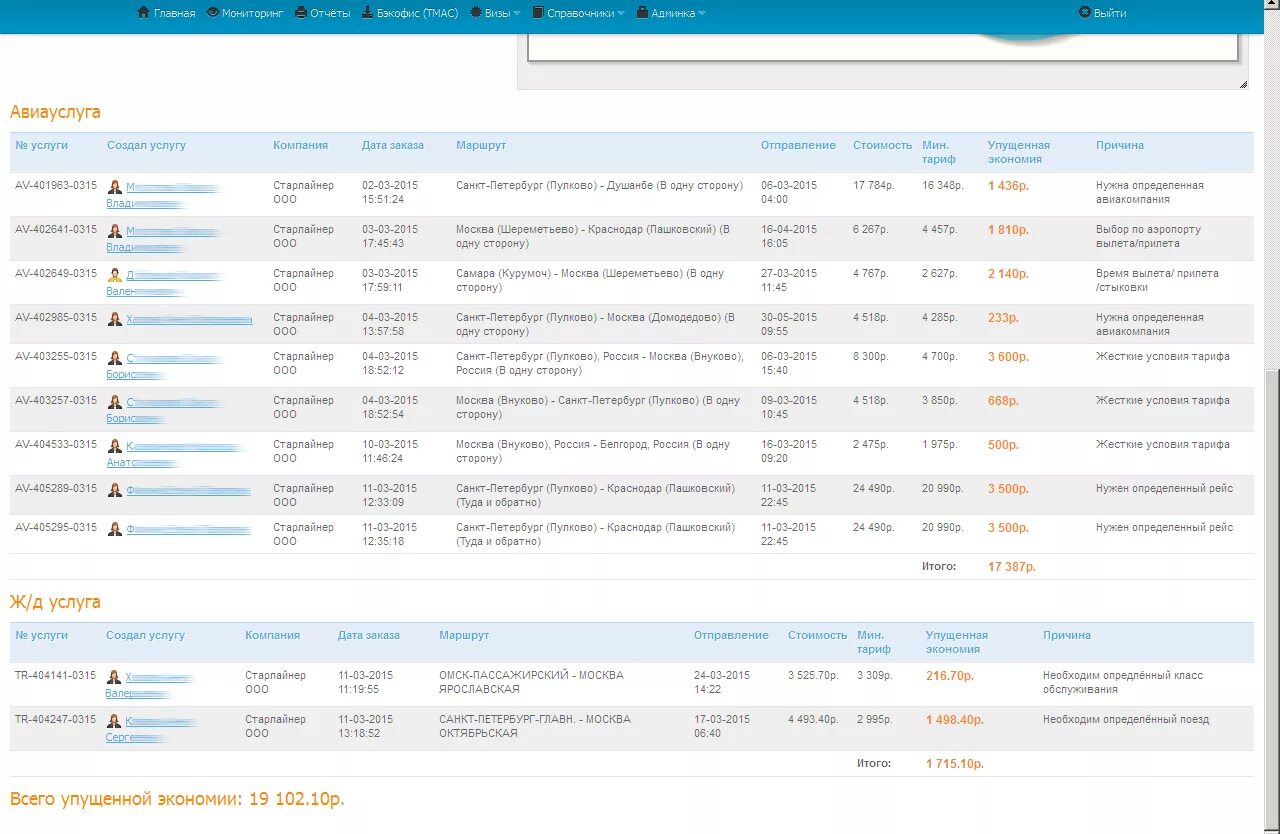
Task: Click the lock icon beside Админка
Action: click(x=642, y=13)
